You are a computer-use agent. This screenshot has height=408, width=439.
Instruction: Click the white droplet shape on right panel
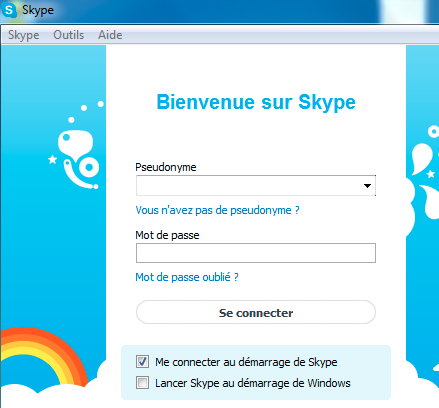tap(421, 158)
